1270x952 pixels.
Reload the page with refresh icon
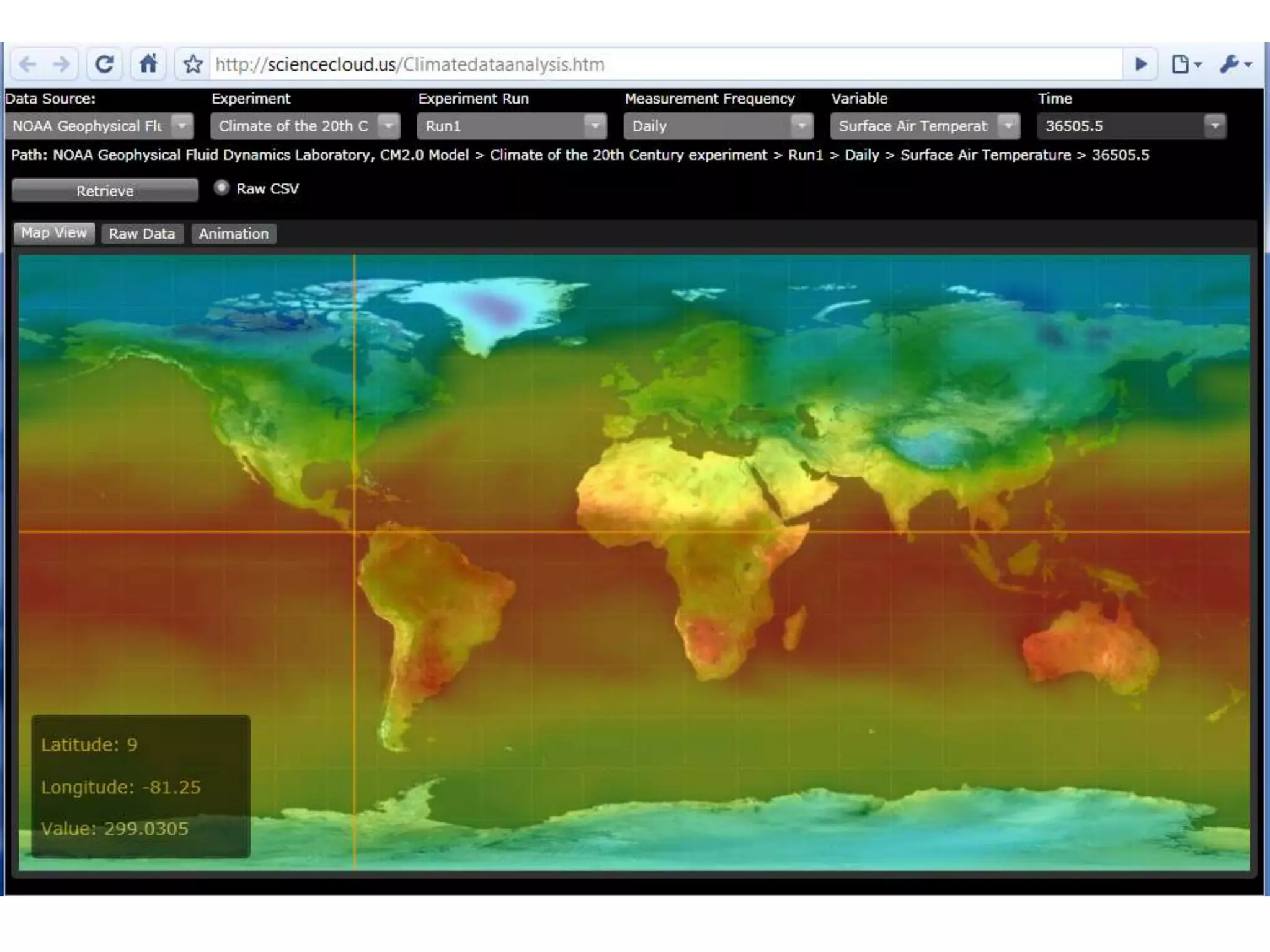104,64
